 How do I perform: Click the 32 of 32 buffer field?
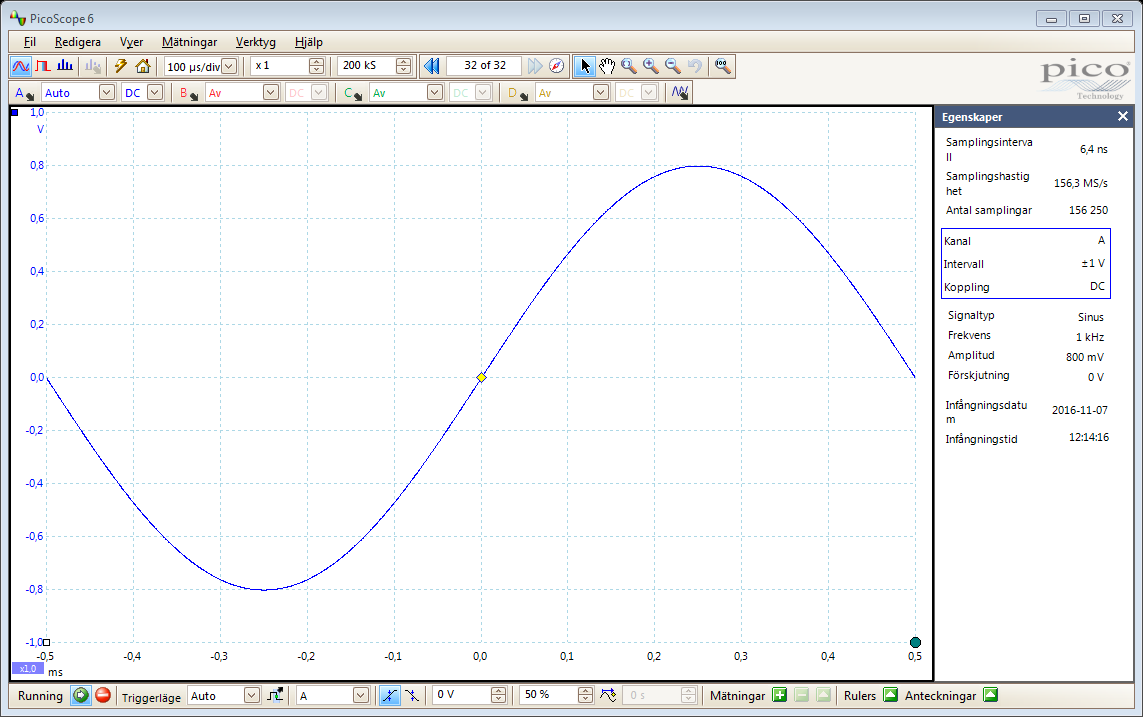485,66
